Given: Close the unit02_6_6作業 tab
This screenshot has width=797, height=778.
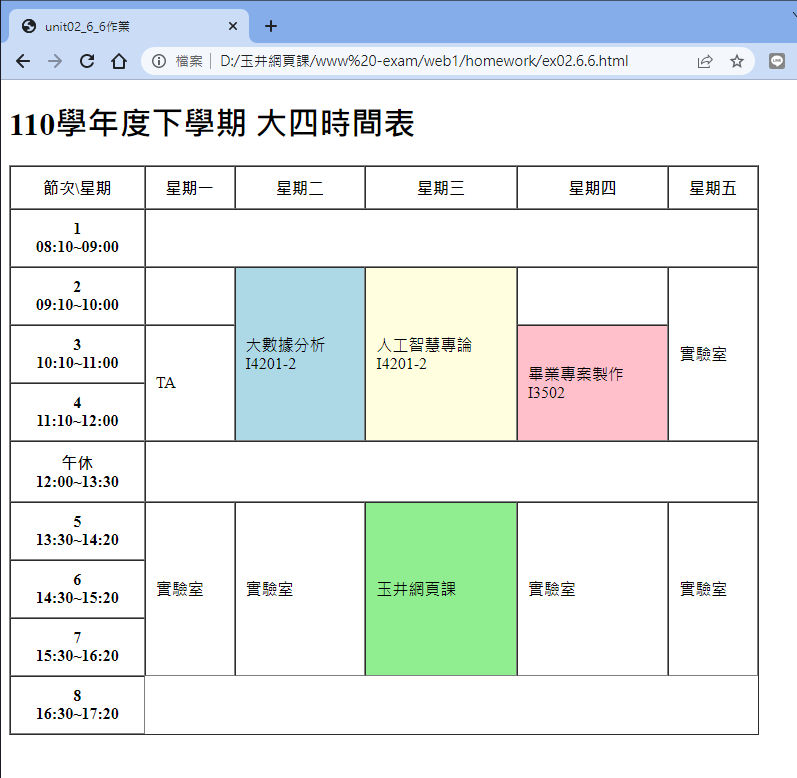Looking at the screenshot, I should [x=233, y=26].
